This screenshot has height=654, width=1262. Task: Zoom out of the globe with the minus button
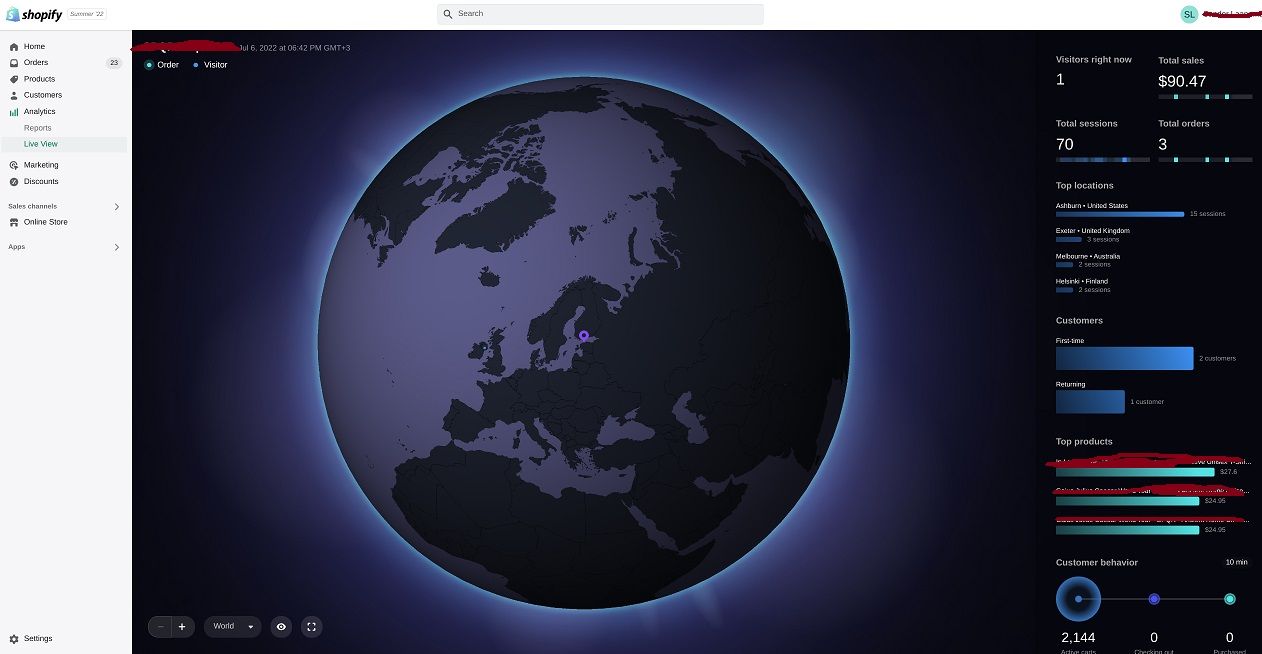coord(160,627)
